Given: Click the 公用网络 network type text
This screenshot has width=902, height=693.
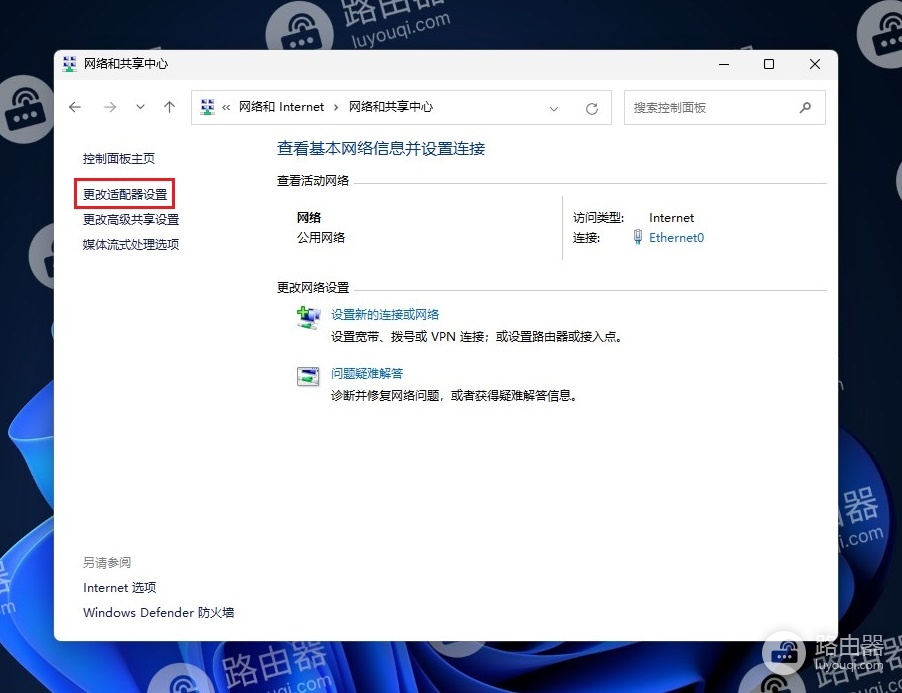Looking at the screenshot, I should click(321, 238).
